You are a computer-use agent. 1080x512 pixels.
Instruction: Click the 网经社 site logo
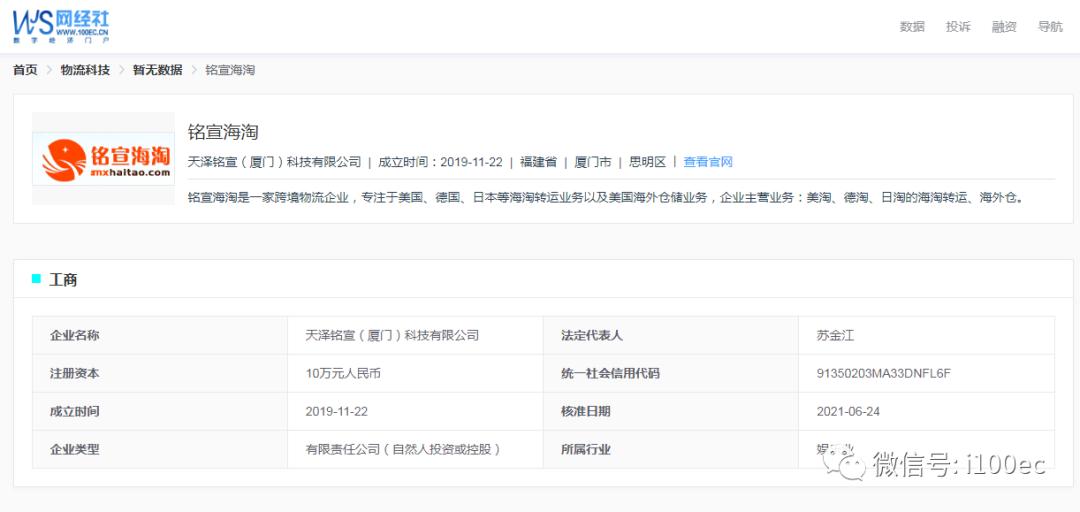coord(61,27)
